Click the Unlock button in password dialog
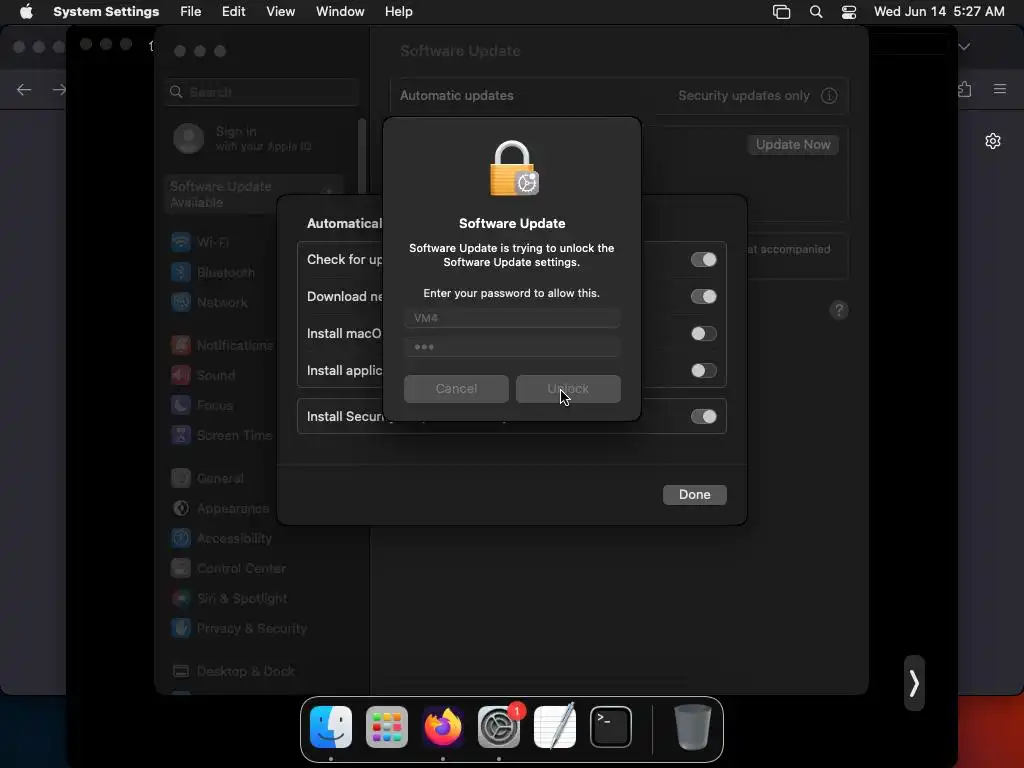The height and width of the screenshot is (768, 1024). coord(568,389)
